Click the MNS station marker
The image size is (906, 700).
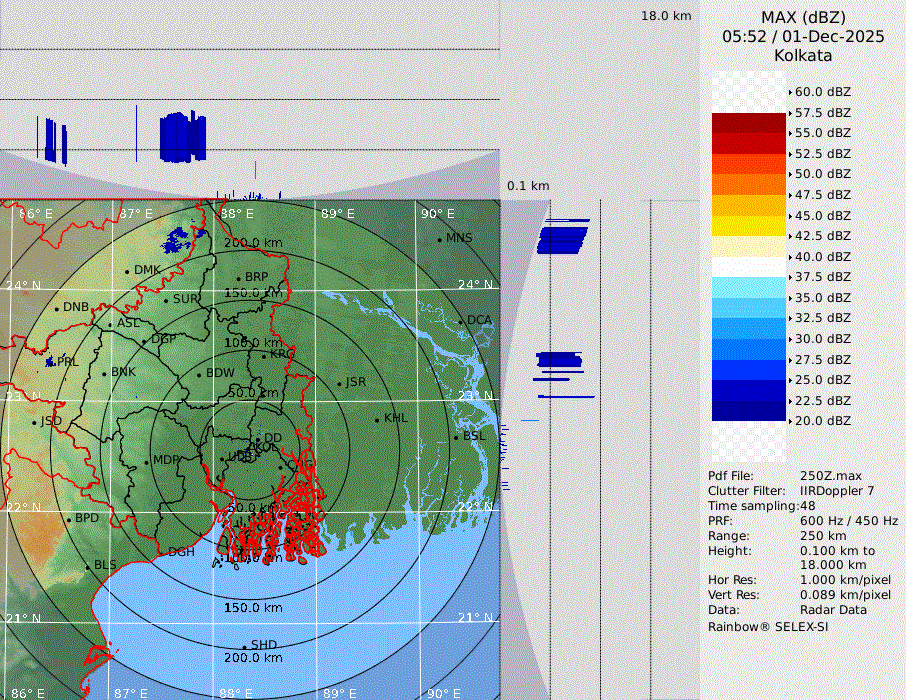(439, 239)
